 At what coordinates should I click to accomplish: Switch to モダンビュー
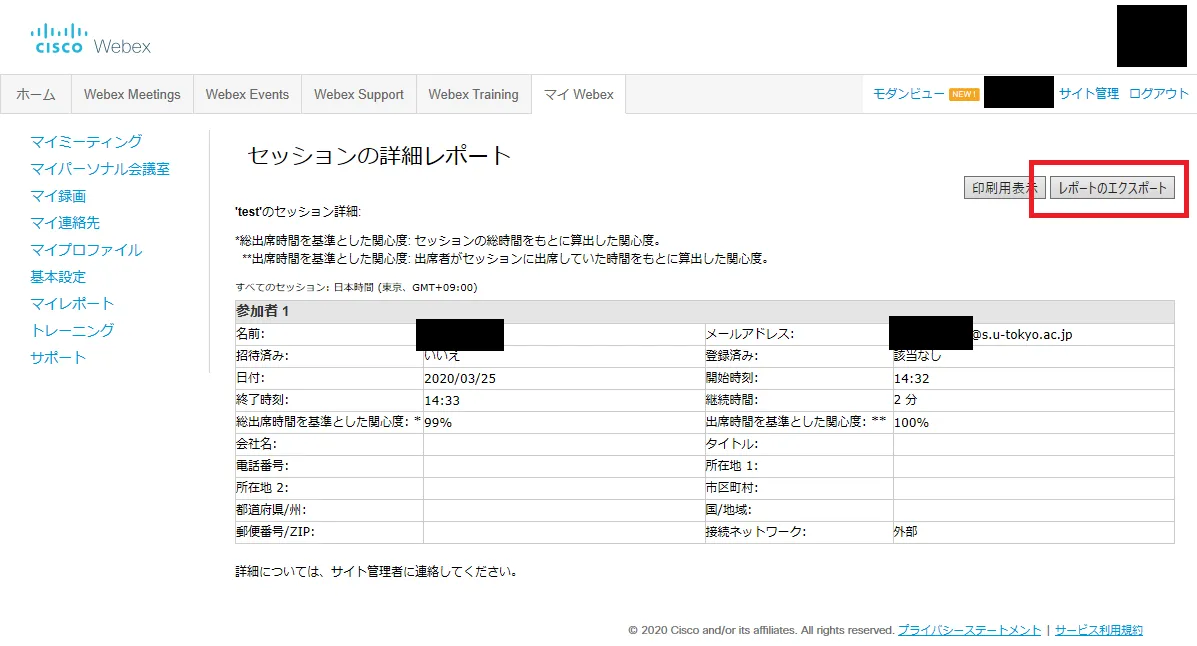[x=908, y=94]
